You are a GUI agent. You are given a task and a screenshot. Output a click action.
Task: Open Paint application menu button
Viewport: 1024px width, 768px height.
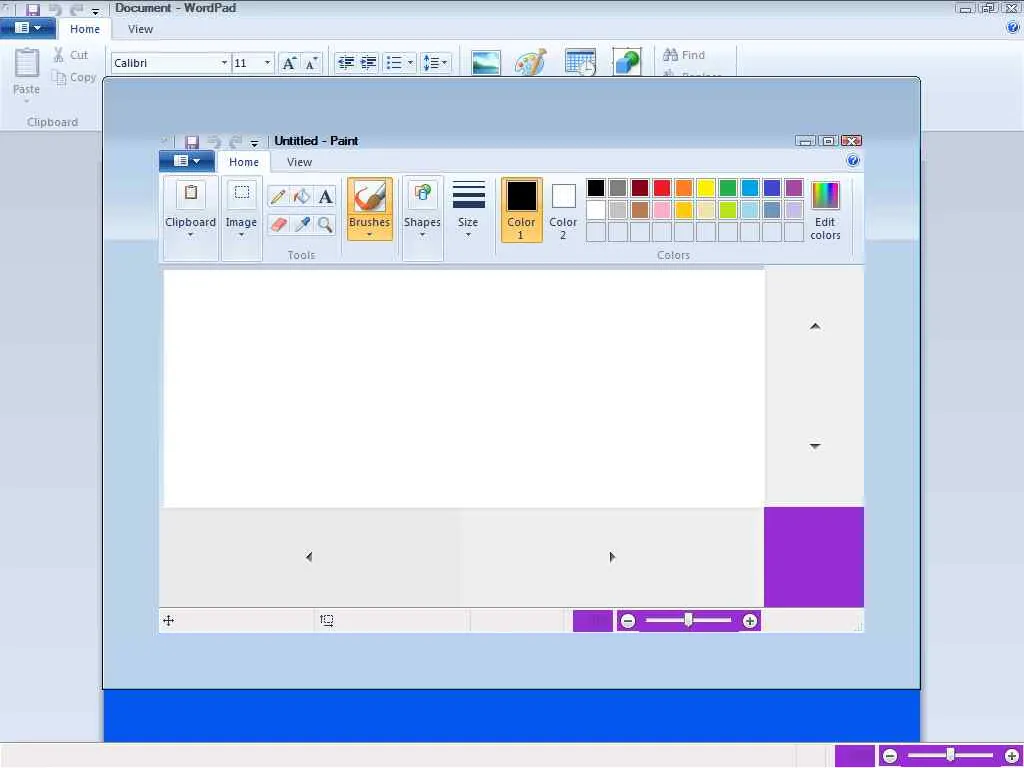coord(187,161)
